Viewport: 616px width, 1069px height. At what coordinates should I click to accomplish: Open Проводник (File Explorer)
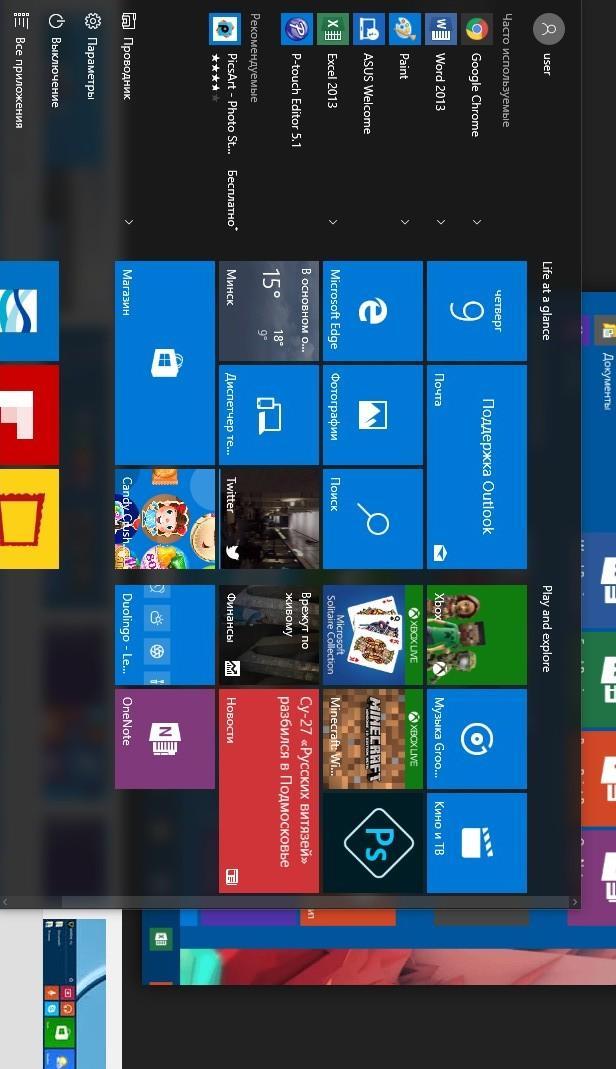click(x=127, y=57)
